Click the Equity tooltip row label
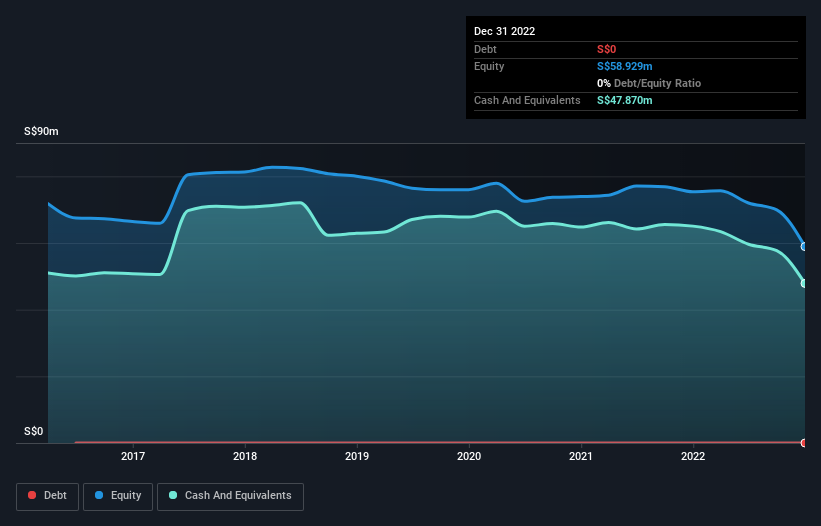The height and width of the screenshot is (526, 821). coord(489,66)
